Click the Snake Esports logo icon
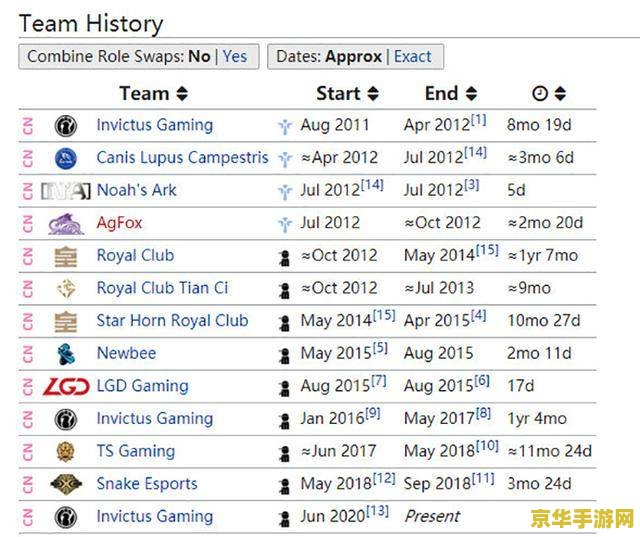Screen dimensions: 640x537 66,484
